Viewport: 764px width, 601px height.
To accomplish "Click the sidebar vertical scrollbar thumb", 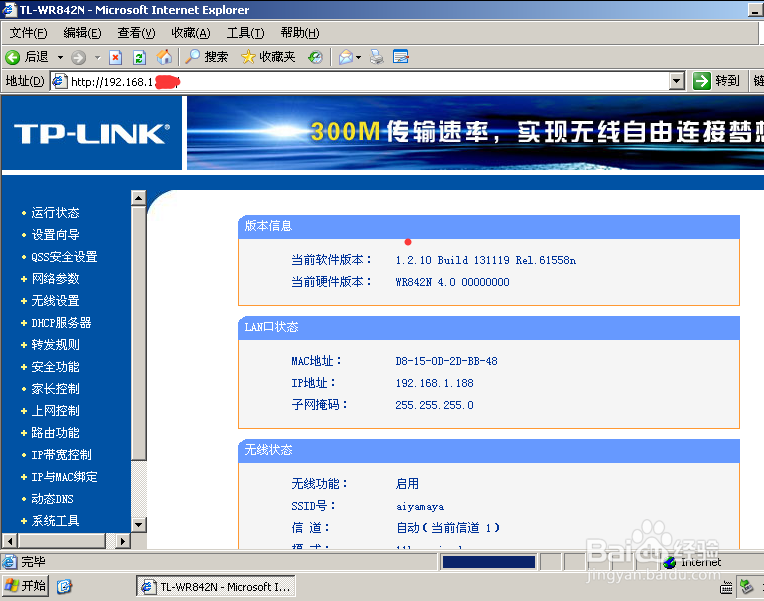I will (x=139, y=333).
